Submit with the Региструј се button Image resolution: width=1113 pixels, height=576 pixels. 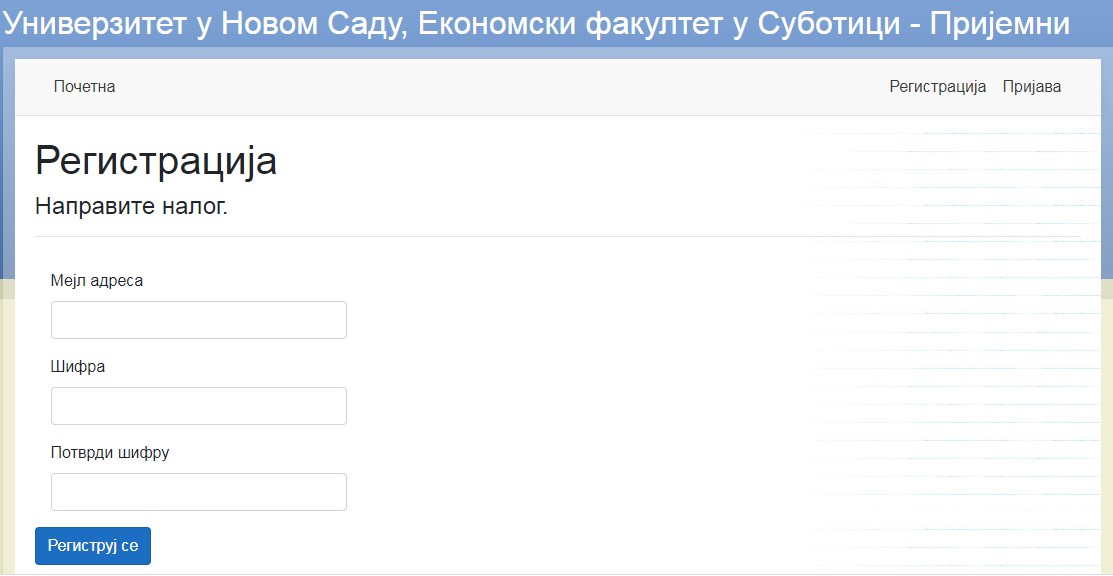pos(93,545)
